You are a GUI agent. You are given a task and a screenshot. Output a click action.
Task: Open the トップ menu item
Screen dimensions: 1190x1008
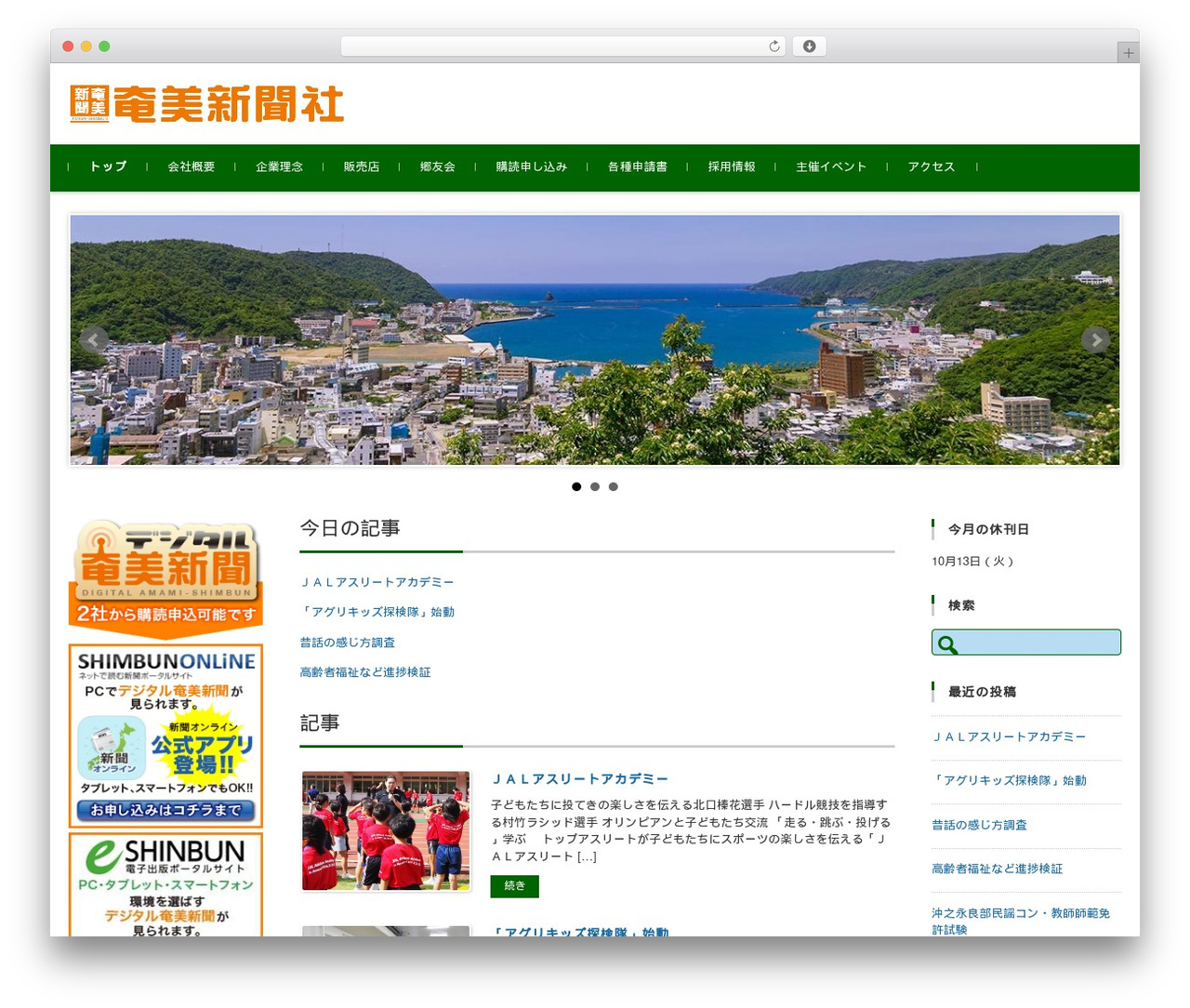[108, 166]
